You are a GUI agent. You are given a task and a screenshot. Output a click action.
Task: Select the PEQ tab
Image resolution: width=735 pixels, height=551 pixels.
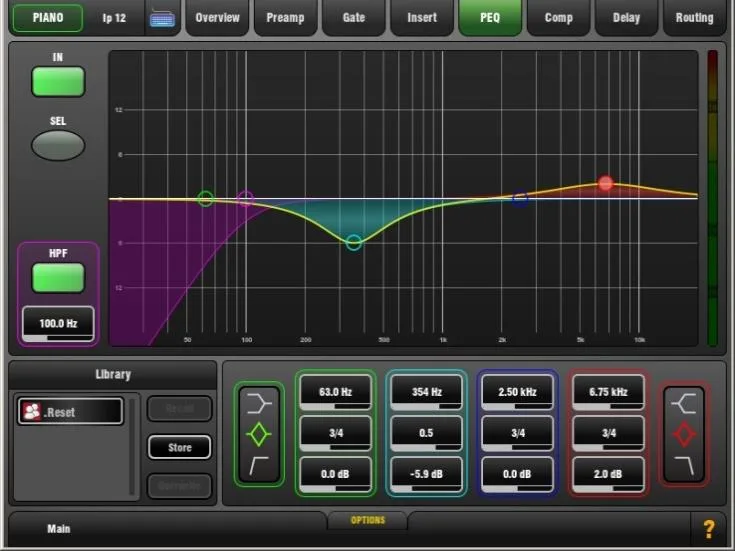tap(490, 18)
